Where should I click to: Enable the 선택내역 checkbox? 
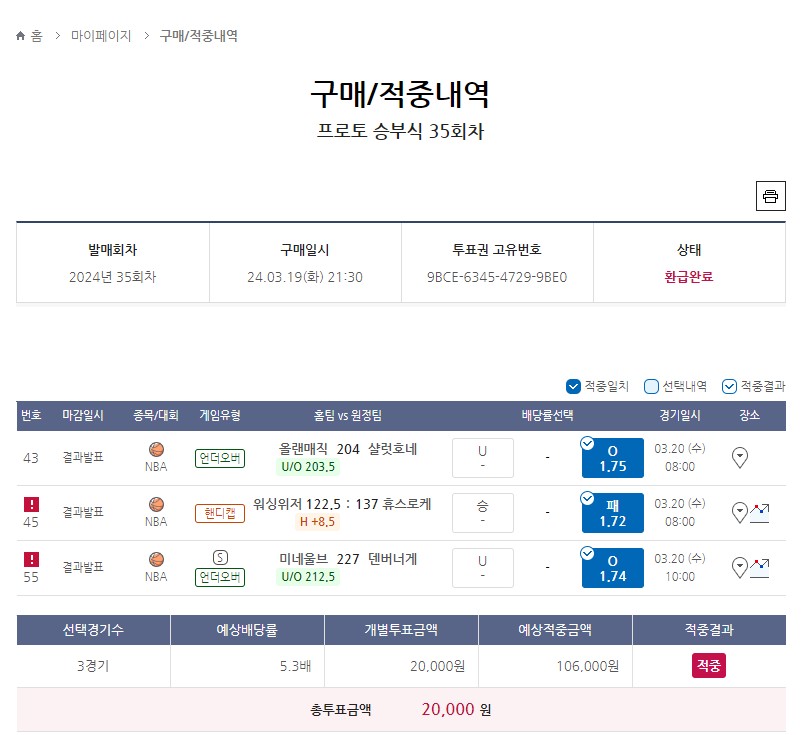click(x=651, y=387)
